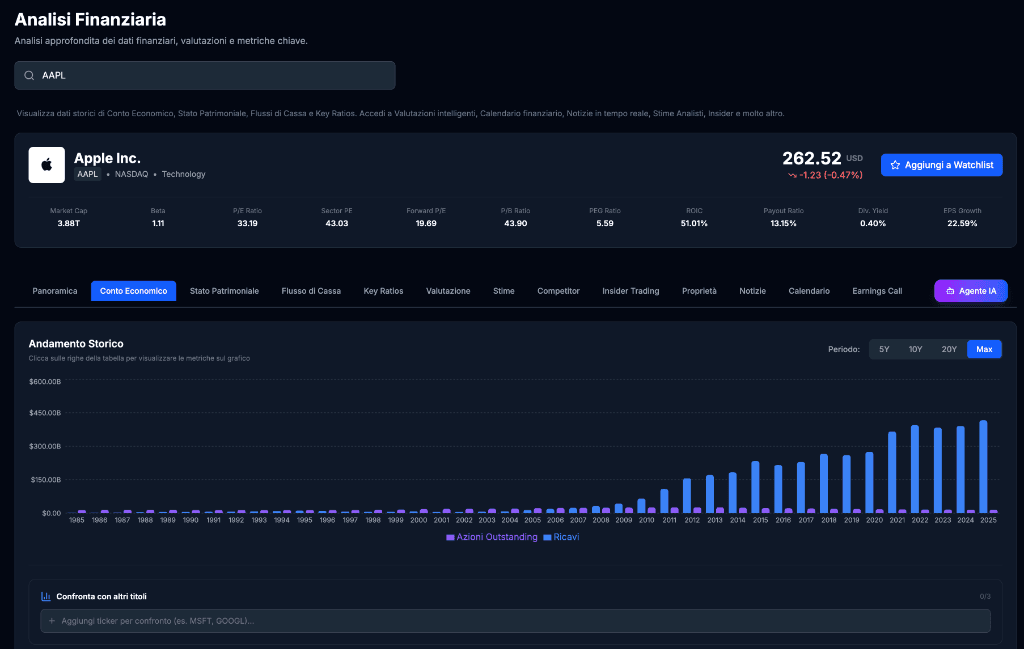Click the AAPL ticker search field
The width and height of the screenshot is (1024, 649).
(x=205, y=75)
